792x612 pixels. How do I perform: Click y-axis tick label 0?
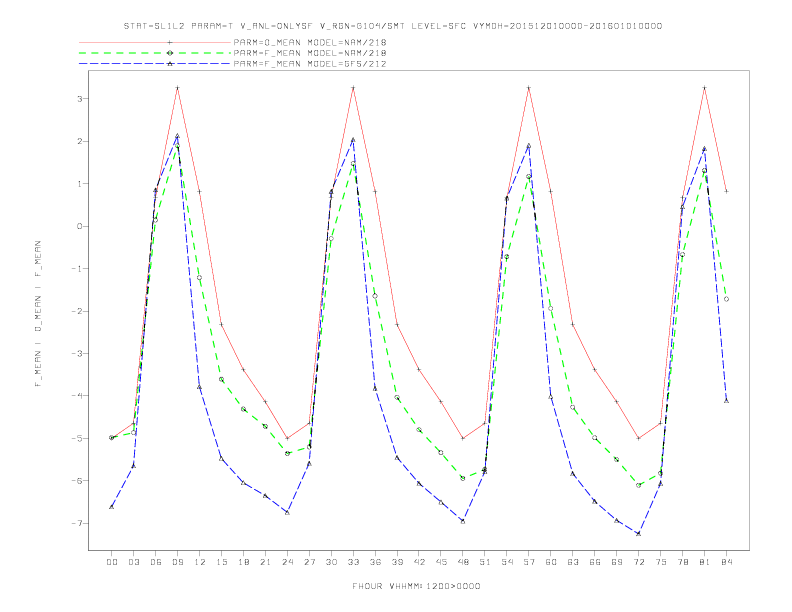80,226
